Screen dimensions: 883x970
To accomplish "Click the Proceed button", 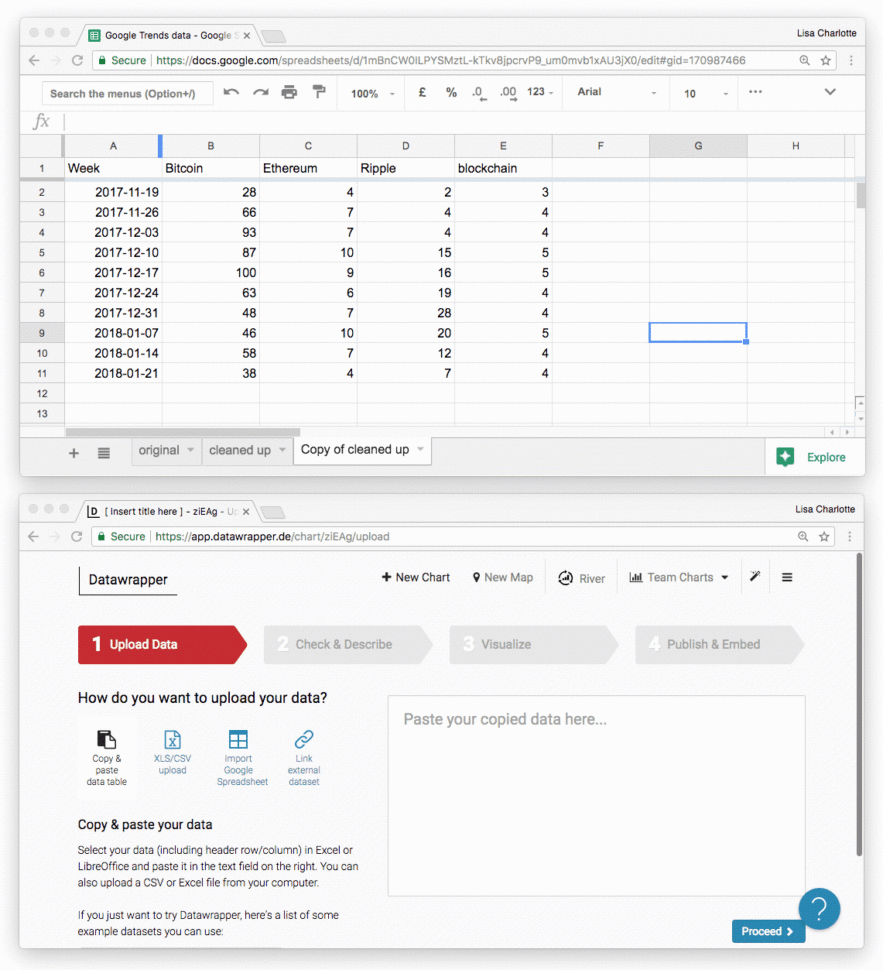I will 767,931.
